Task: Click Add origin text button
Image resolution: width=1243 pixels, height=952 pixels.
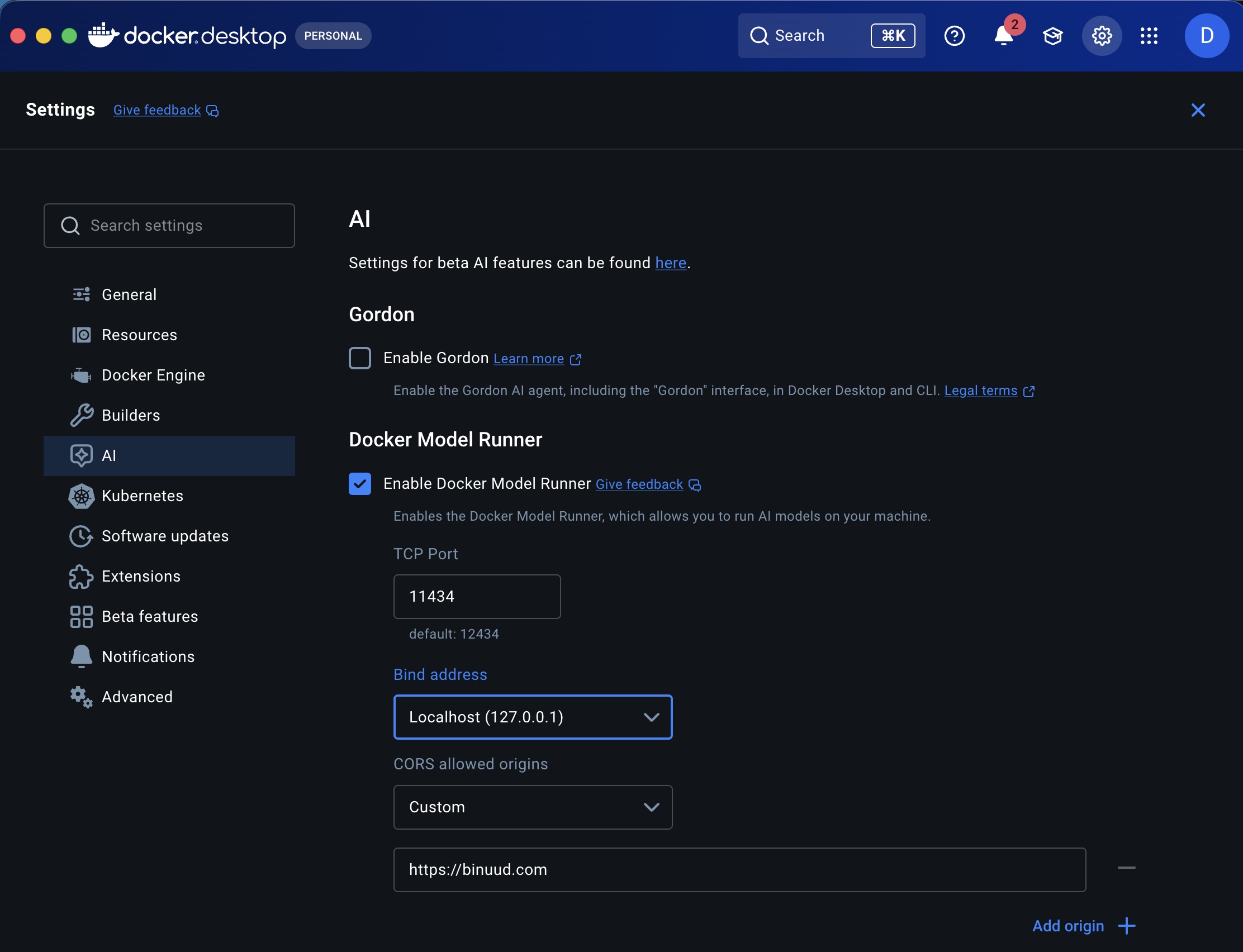Action: pyautogui.click(x=1068, y=926)
